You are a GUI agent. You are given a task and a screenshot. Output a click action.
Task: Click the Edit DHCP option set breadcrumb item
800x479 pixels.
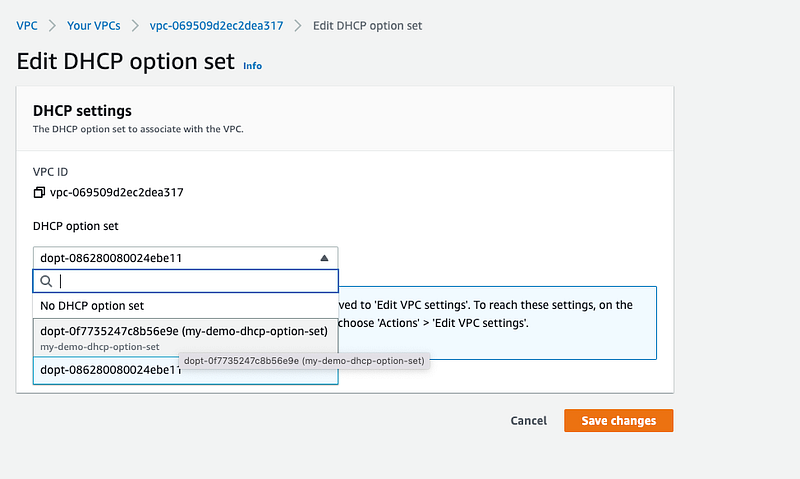(x=370, y=24)
